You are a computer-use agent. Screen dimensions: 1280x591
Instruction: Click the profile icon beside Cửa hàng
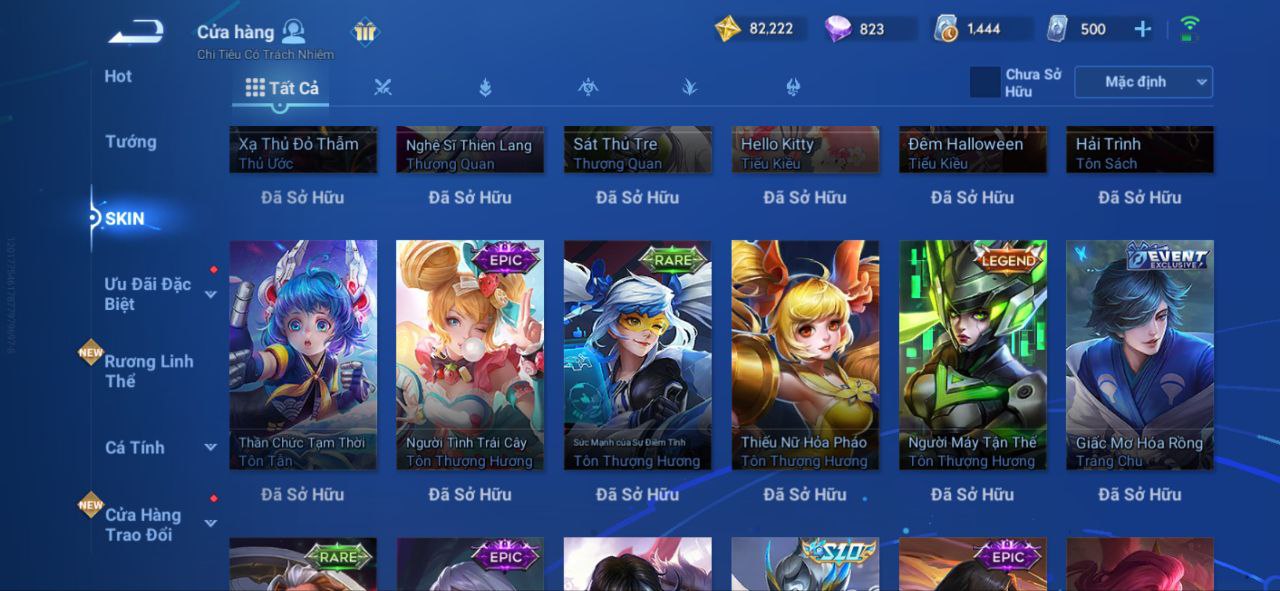tap(293, 32)
